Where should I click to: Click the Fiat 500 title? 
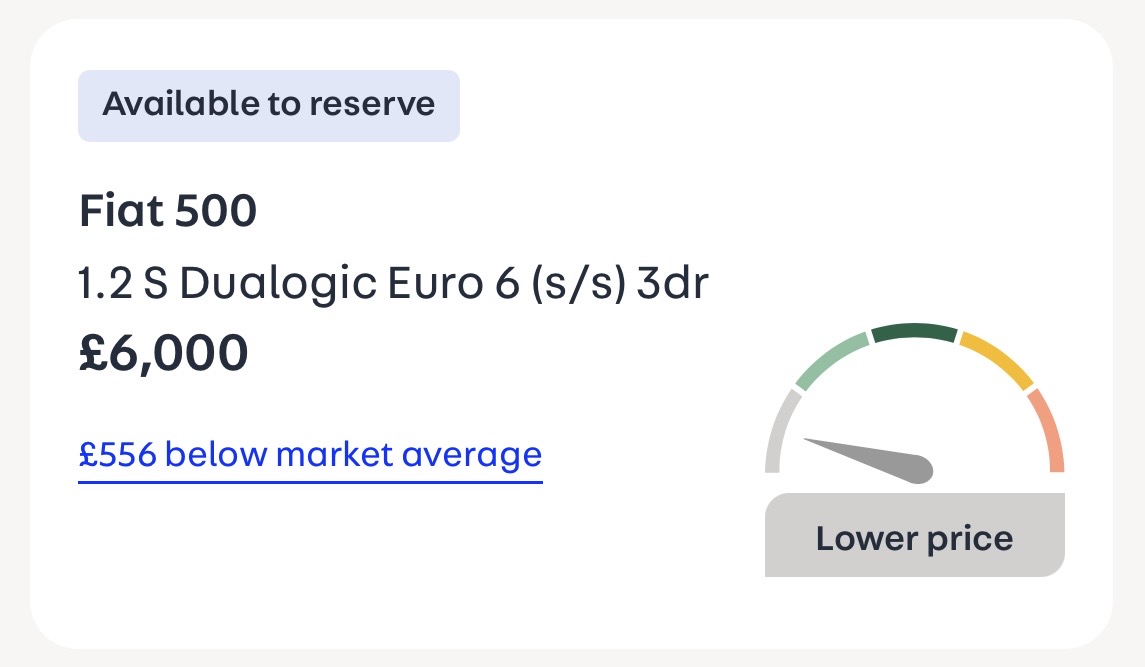click(168, 211)
